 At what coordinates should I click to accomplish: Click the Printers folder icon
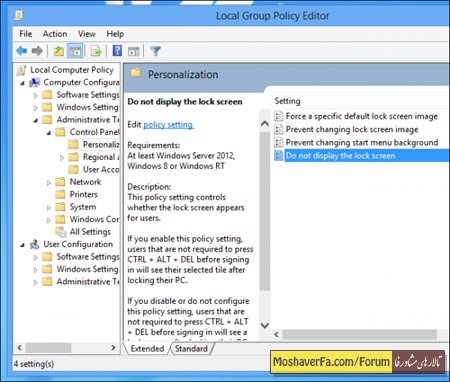(60, 194)
